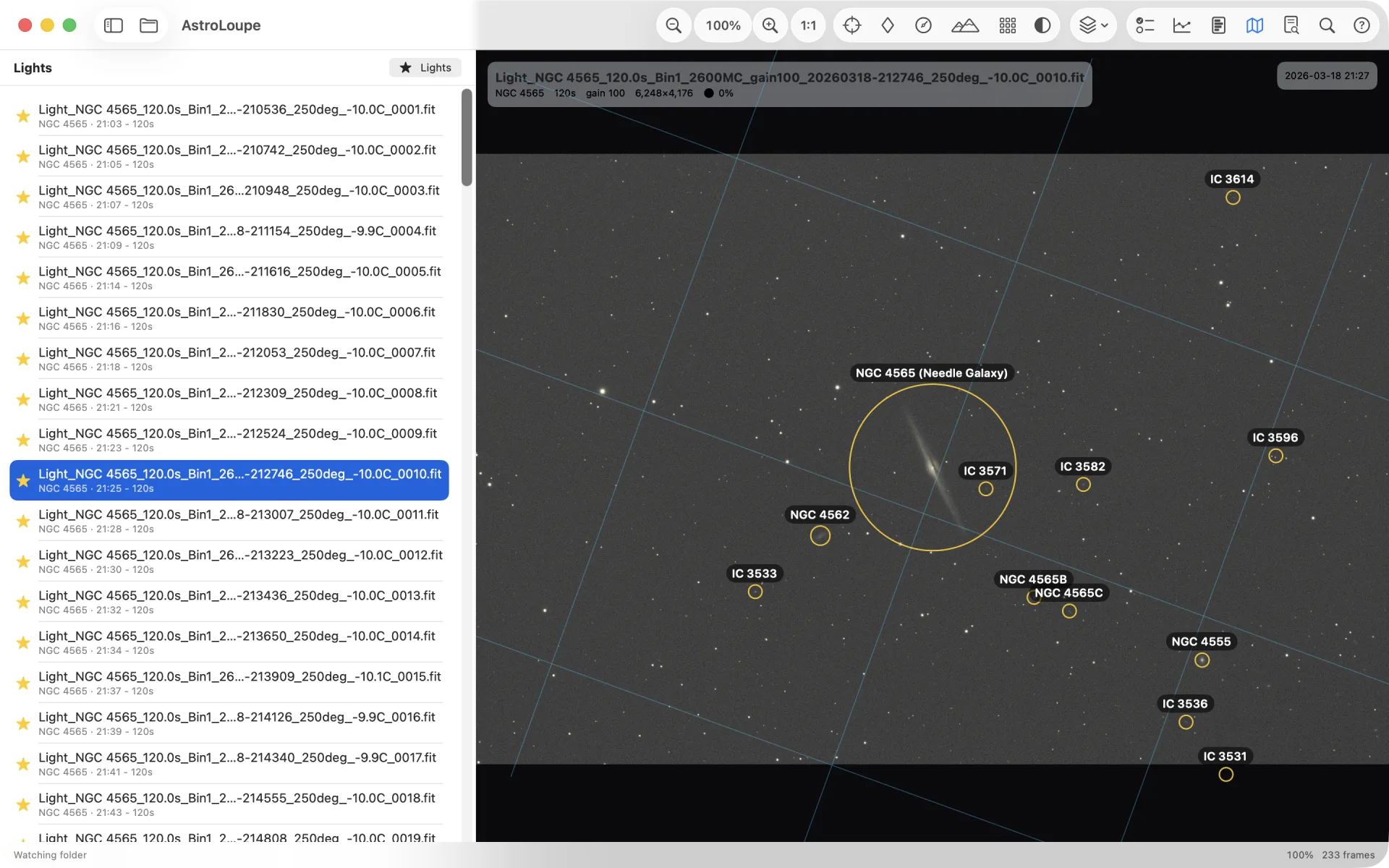The height and width of the screenshot is (868, 1389).
Task: Toggle the Lights starred filter button
Action: pyautogui.click(x=425, y=67)
